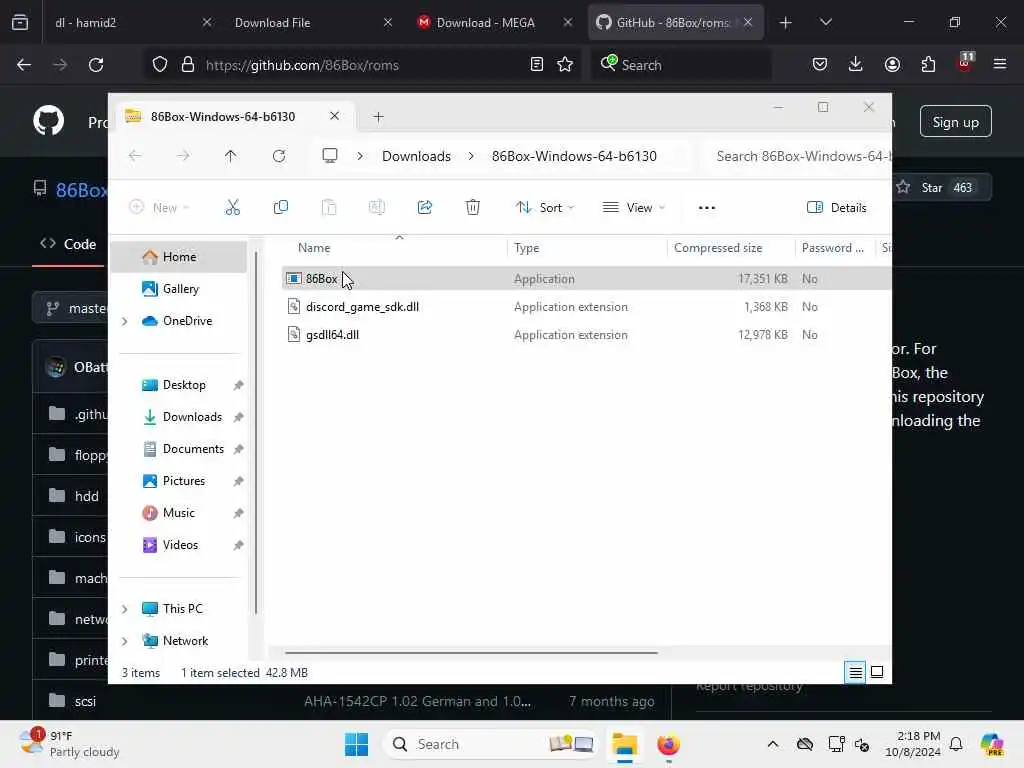Click the Explorer forward arrow
Image resolution: width=1024 pixels, height=768 pixels.
(x=183, y=156)
